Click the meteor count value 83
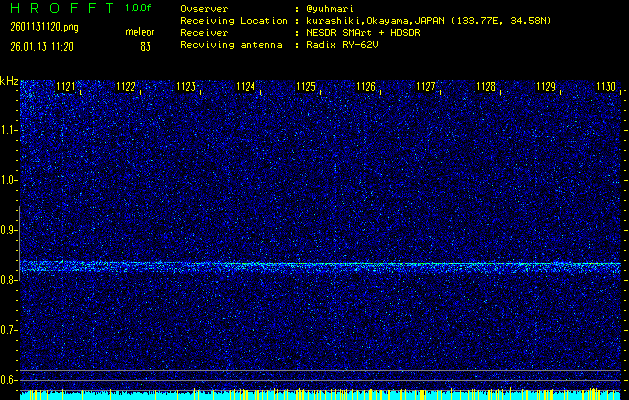Viewport: 629px width, 400px height. coord(146,46)
